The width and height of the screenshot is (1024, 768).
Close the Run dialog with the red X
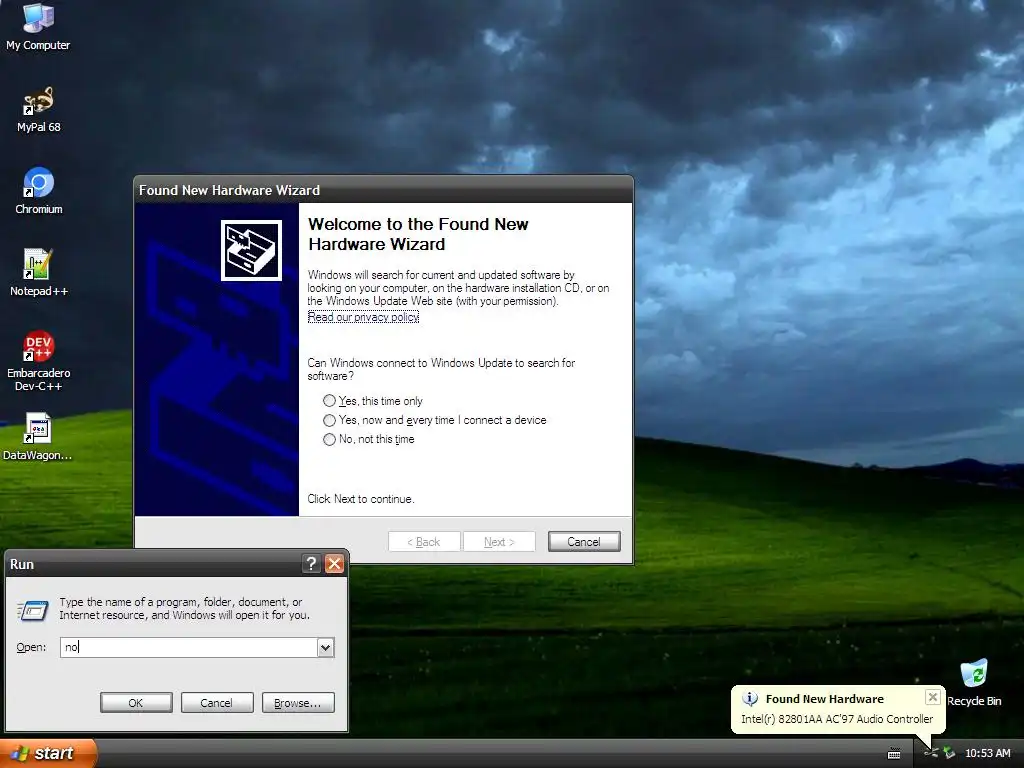pyautogui.click(x=334, y=564)
